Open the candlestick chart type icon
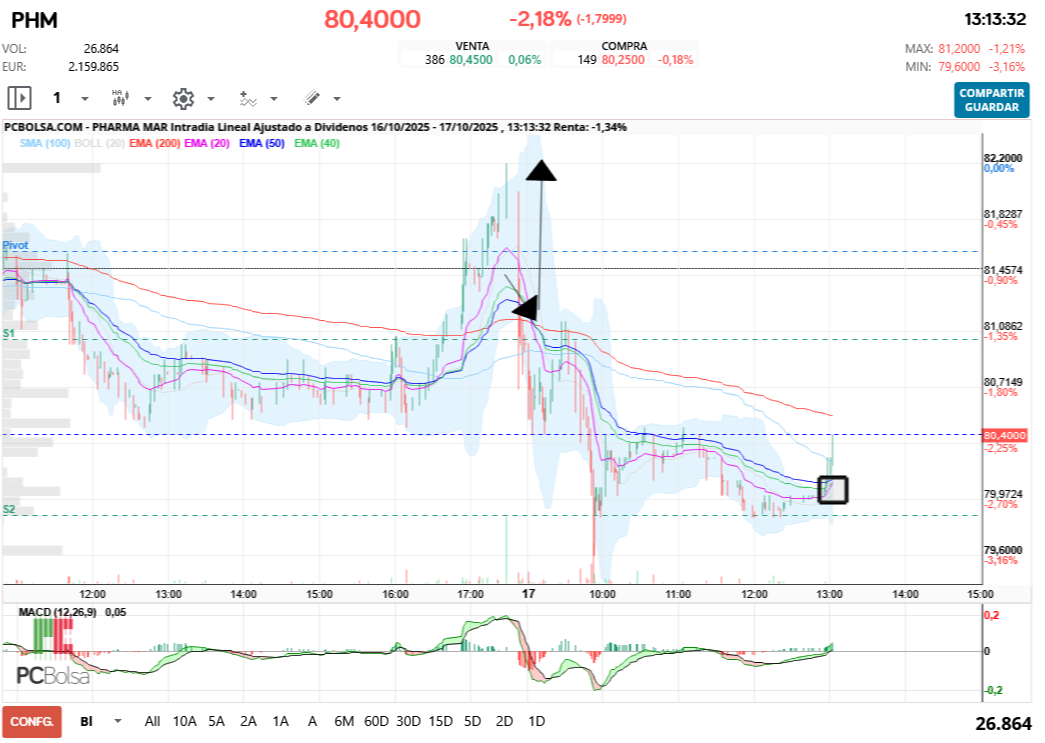 point(120,99)
